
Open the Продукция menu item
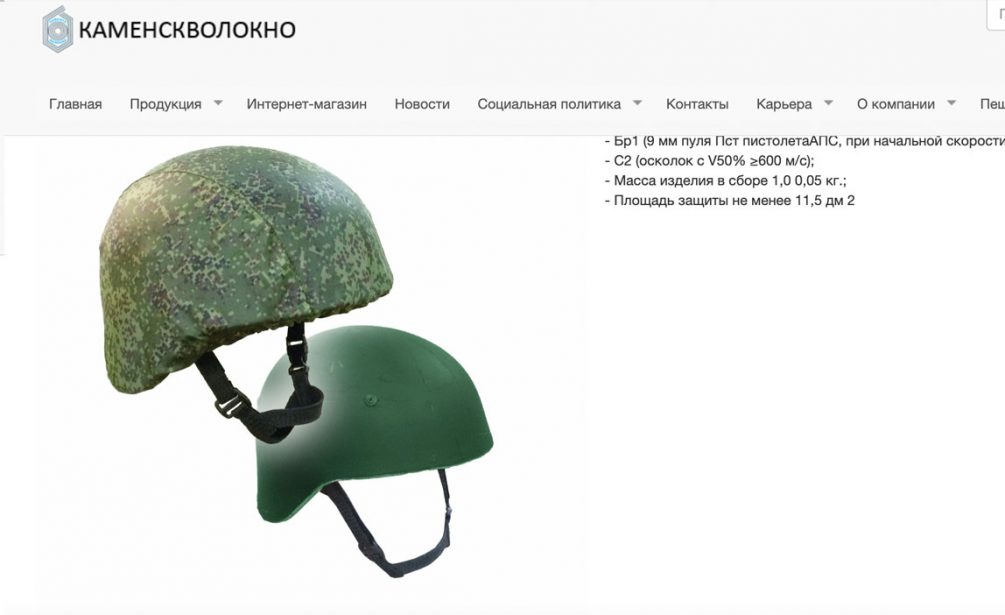(165, 104)
